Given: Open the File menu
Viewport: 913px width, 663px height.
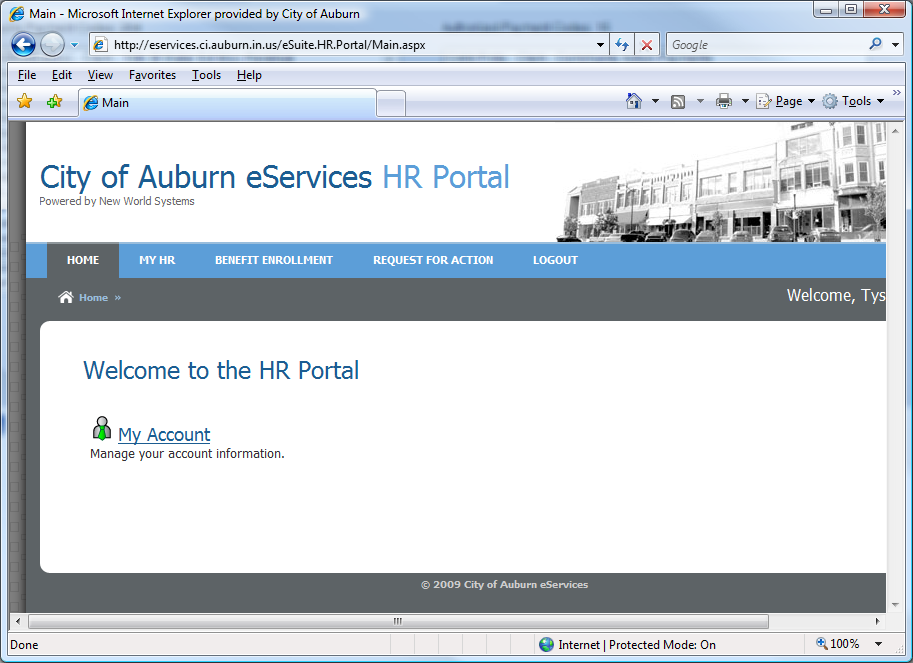Looking at the screenshot, I should (27, 75).
